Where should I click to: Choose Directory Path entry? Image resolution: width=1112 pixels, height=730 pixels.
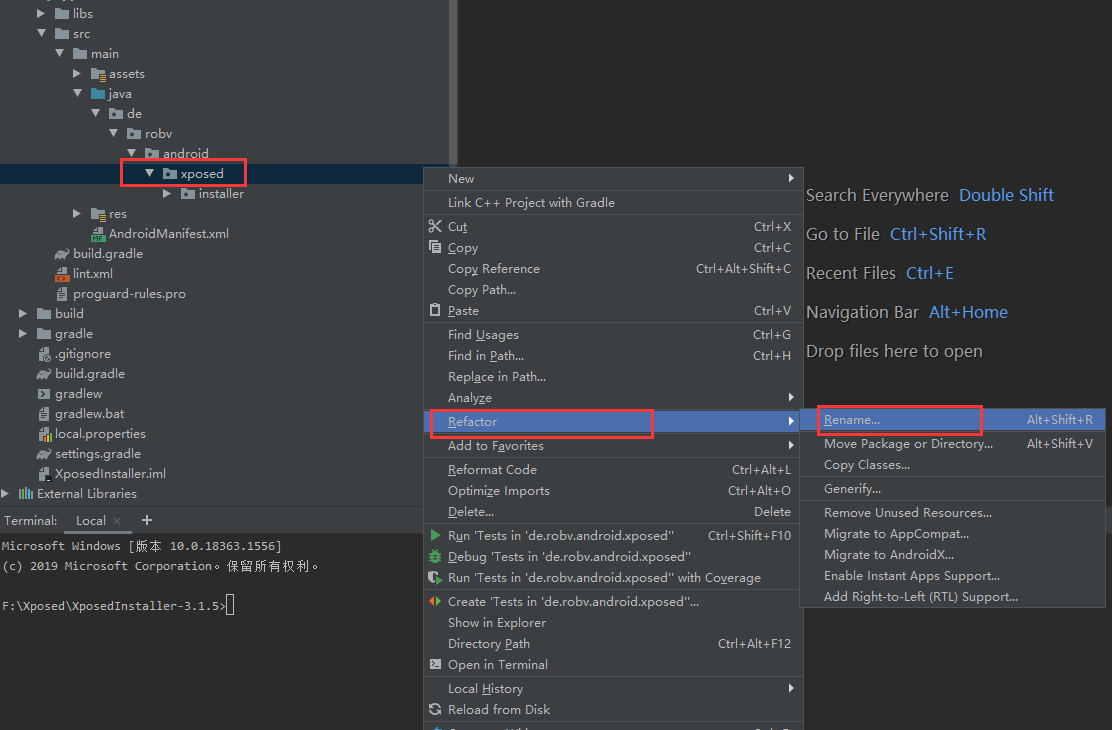[x=613, y=643]
